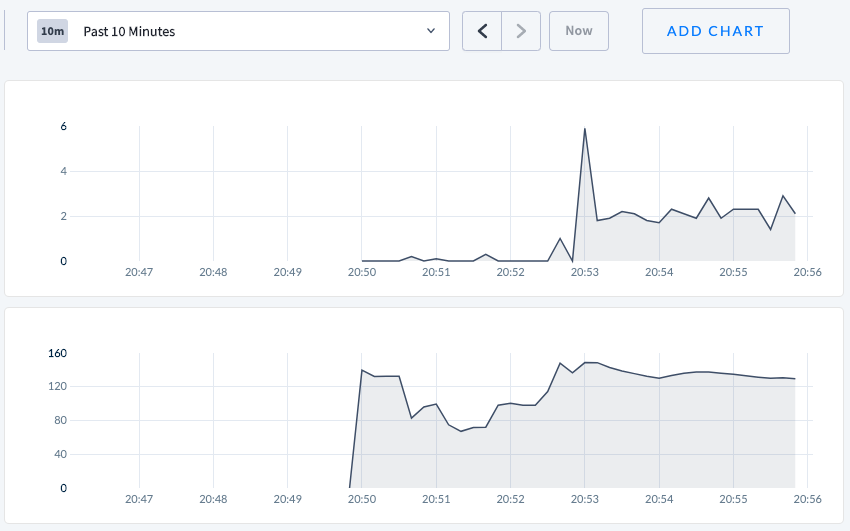Click the 2 value on top chart y-axis
This screenshot has width=850, height=531.
coord(63,216)
